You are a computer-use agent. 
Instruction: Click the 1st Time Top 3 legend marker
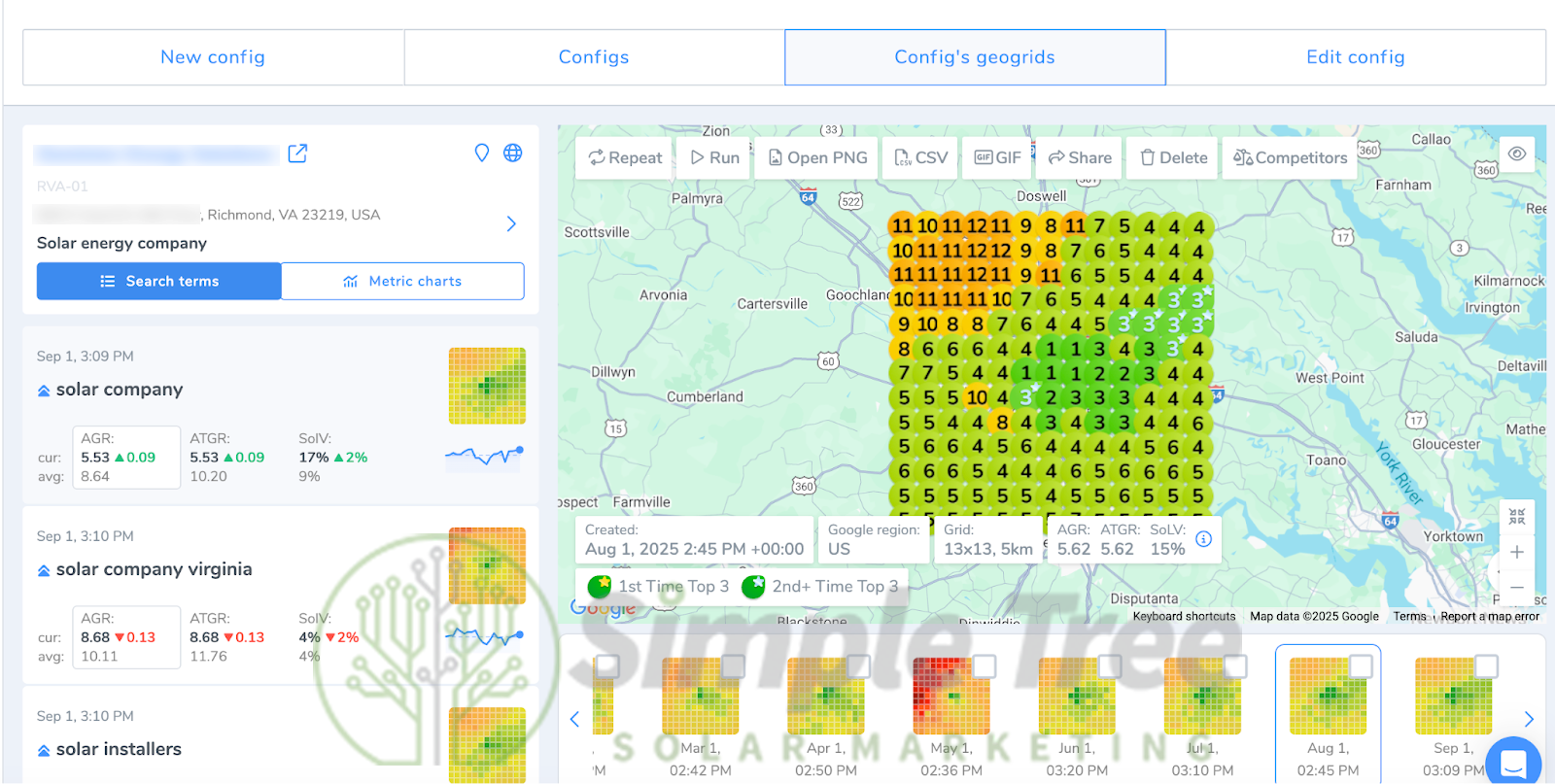click(600, 587)
